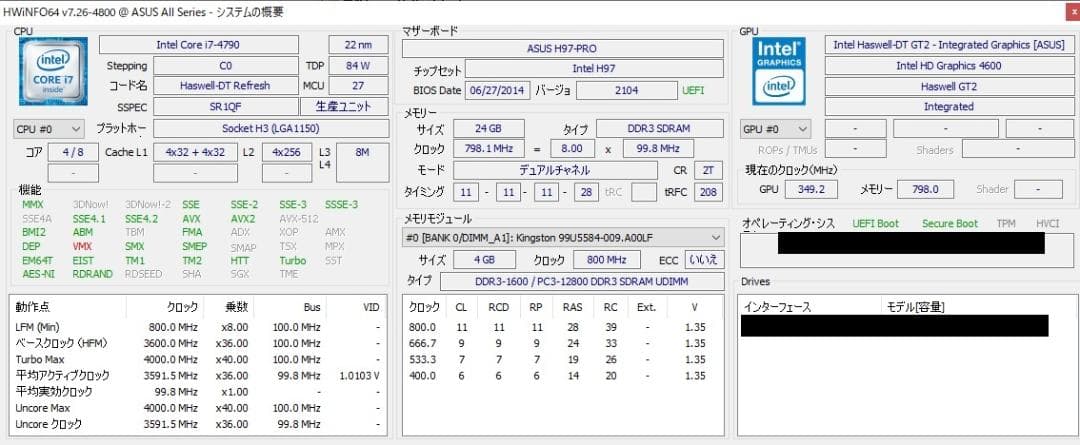The height and width of the screenshot is (445, 1080).
Task: Click the RDRAND feature label
Action: pyautogui.click(x=92, y=274)
